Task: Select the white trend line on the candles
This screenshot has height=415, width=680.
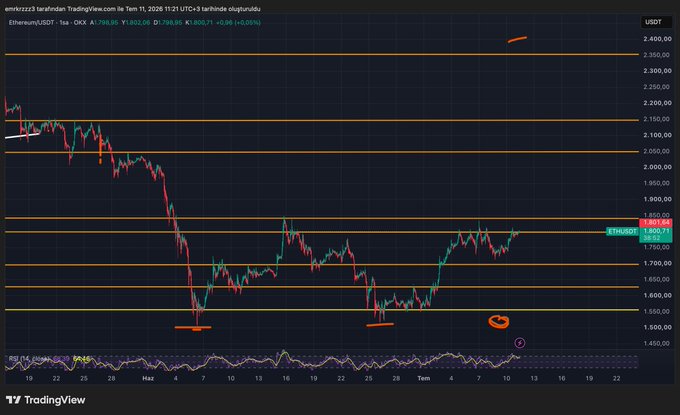Action: 22,136
